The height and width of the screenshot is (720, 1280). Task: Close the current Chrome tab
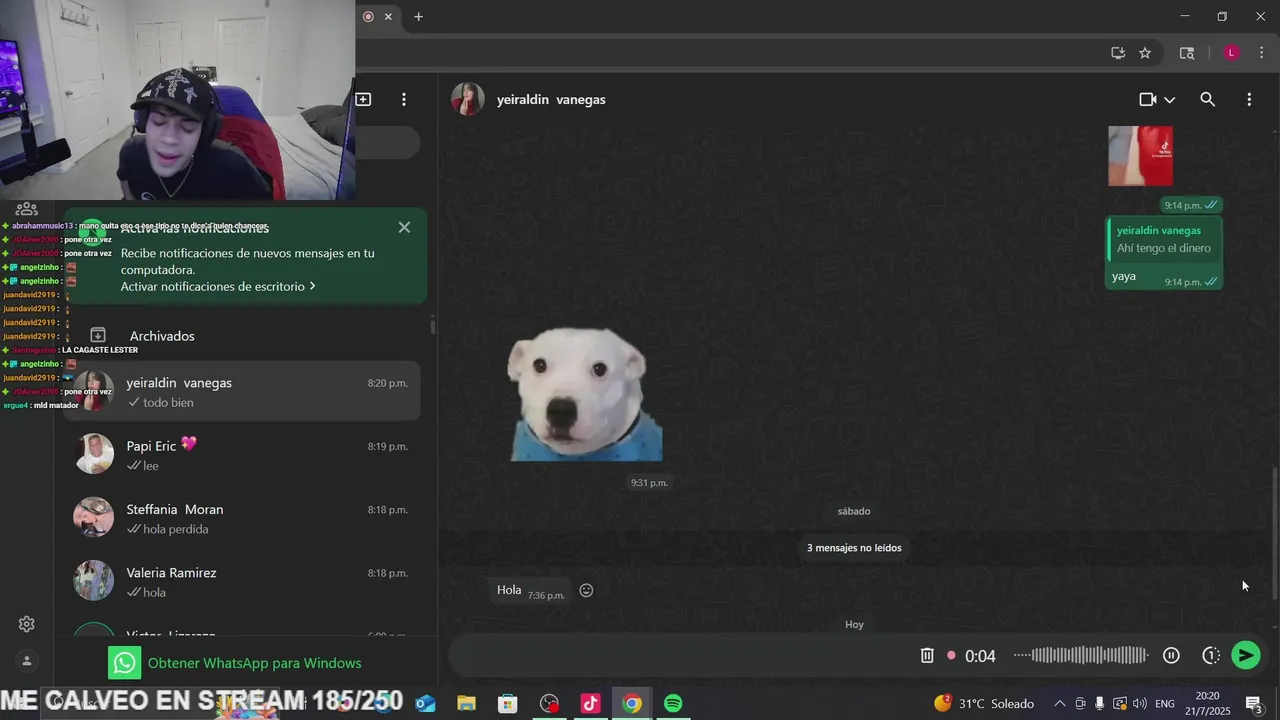coord(388,16)
